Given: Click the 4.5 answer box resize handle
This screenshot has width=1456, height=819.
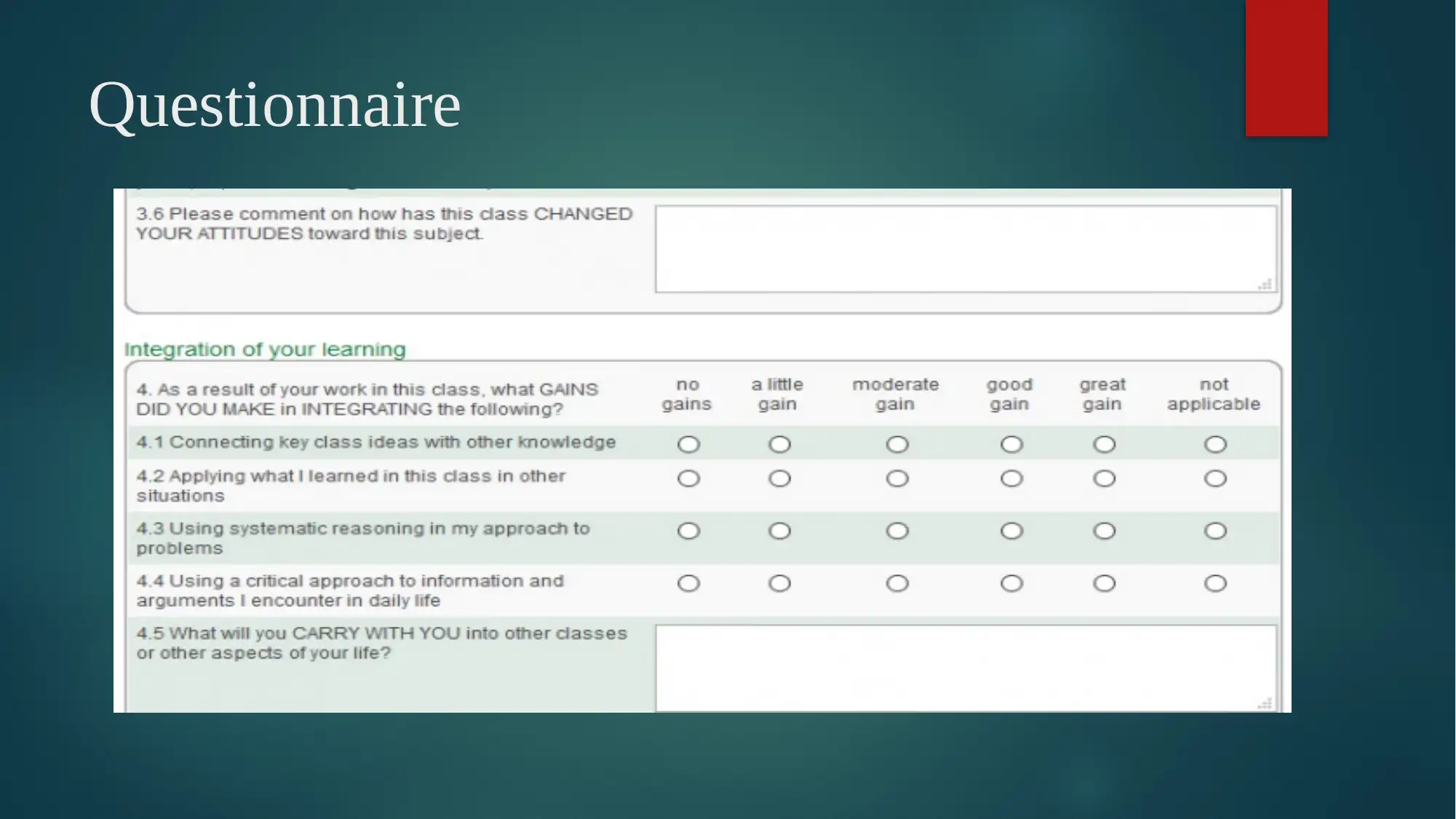Looking at the screenshot, I should pyautogui.click(x=1265, y=703).
